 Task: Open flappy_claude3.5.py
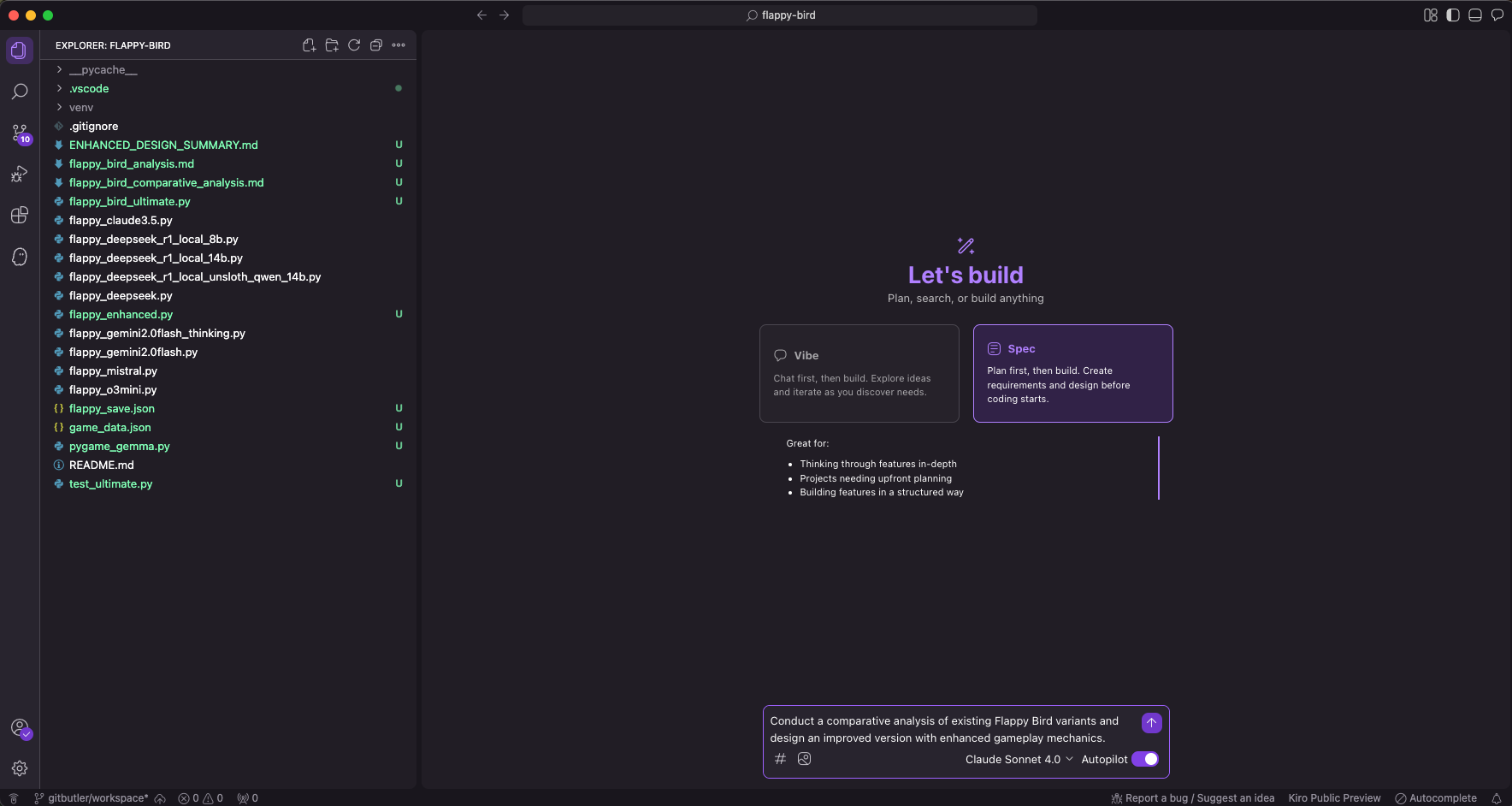click(x=228, y=221)
